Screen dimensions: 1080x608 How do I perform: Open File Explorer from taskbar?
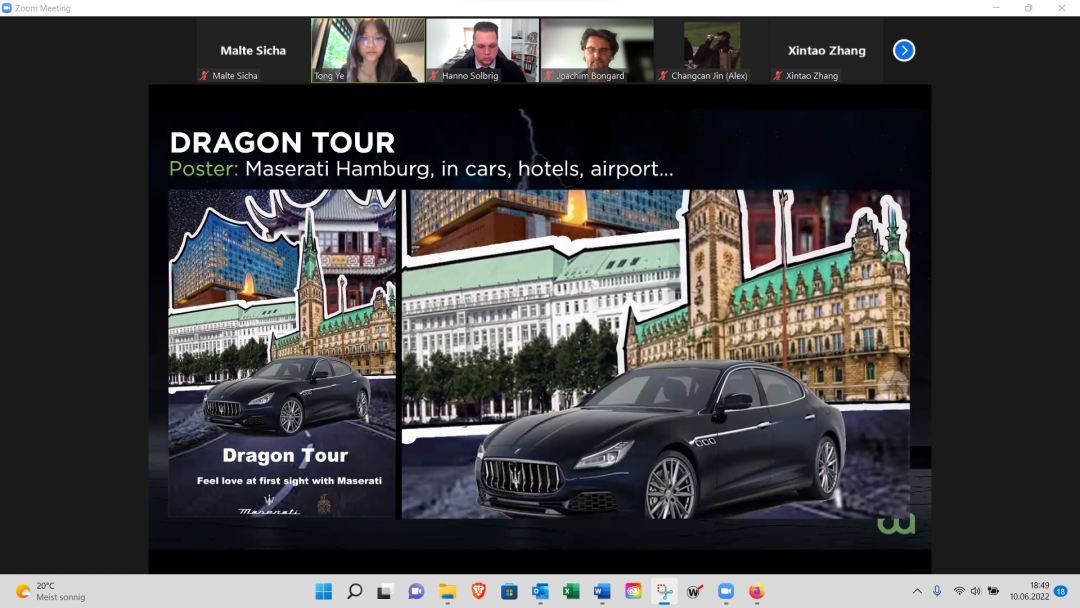[x=447, y=591]
